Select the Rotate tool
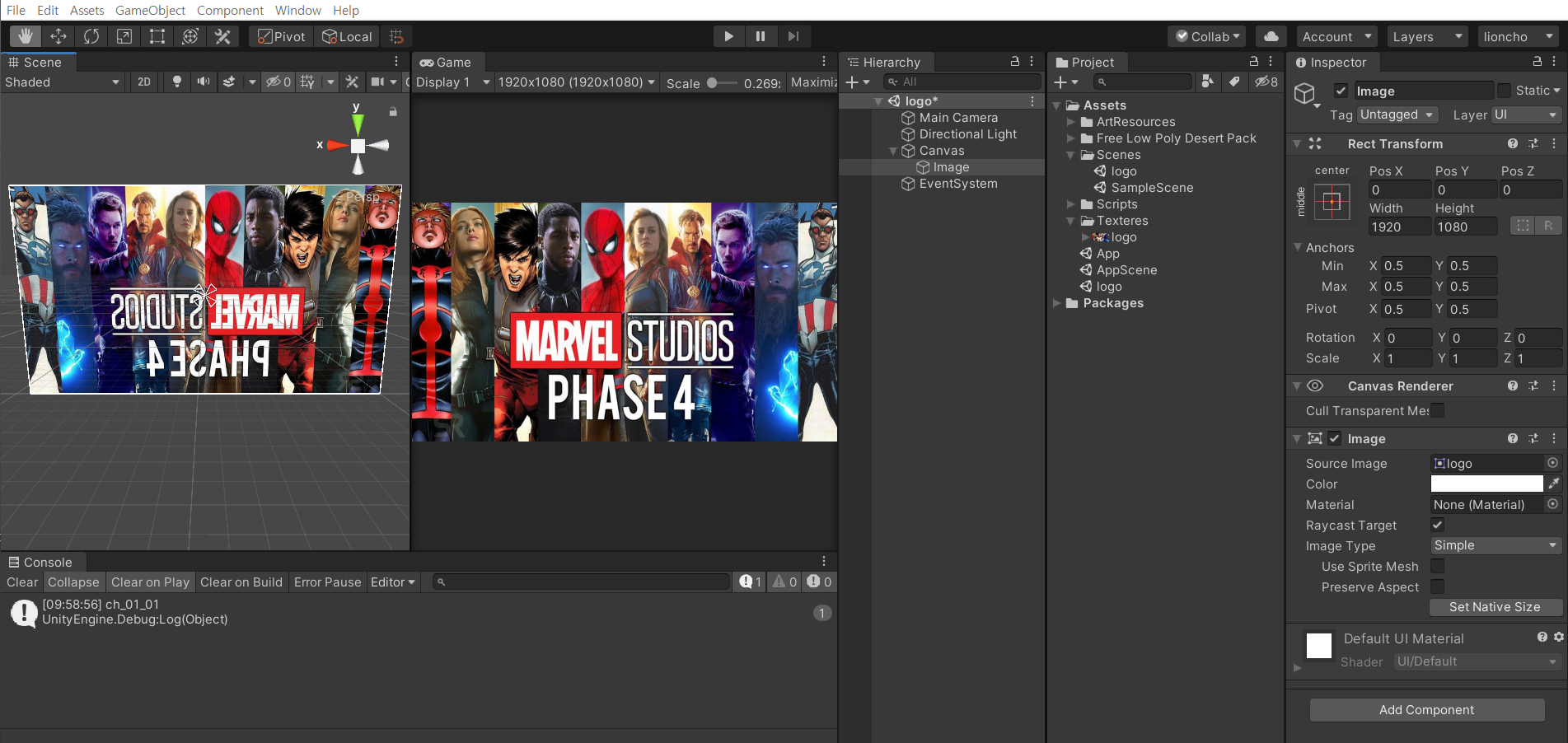This screenshot has height=743, width=1568. [91, 36]
